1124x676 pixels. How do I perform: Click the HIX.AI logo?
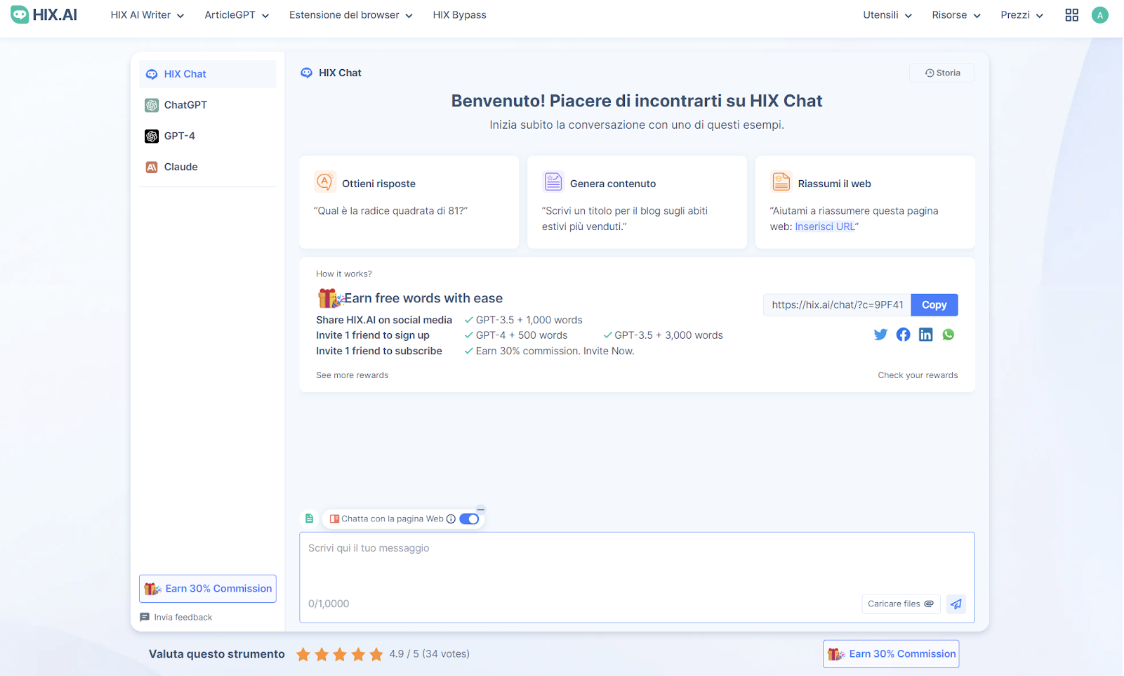click(x=44, y=14)
